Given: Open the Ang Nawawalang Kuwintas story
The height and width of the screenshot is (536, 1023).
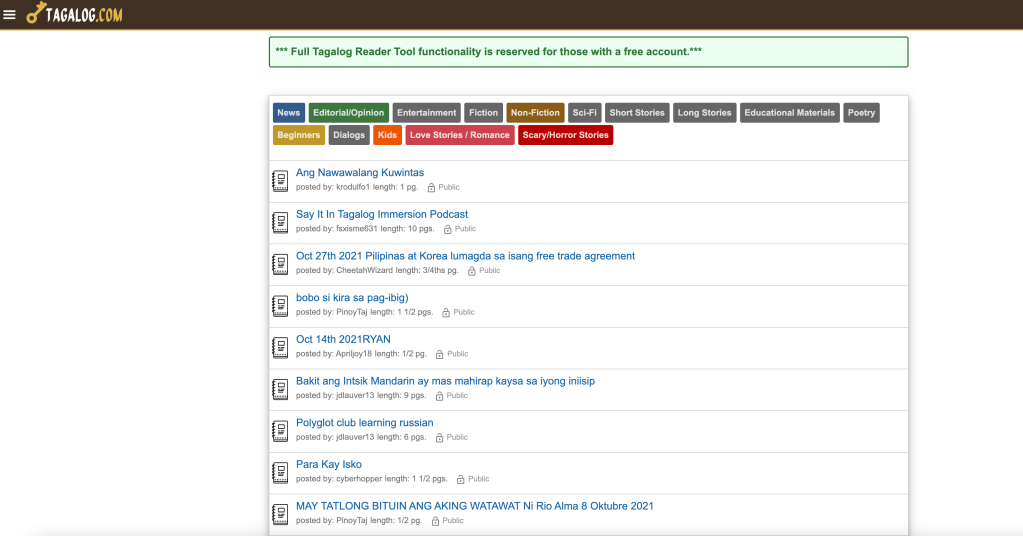Looking at the screenshot, I should pyautogui.click(x=360, y=173).
